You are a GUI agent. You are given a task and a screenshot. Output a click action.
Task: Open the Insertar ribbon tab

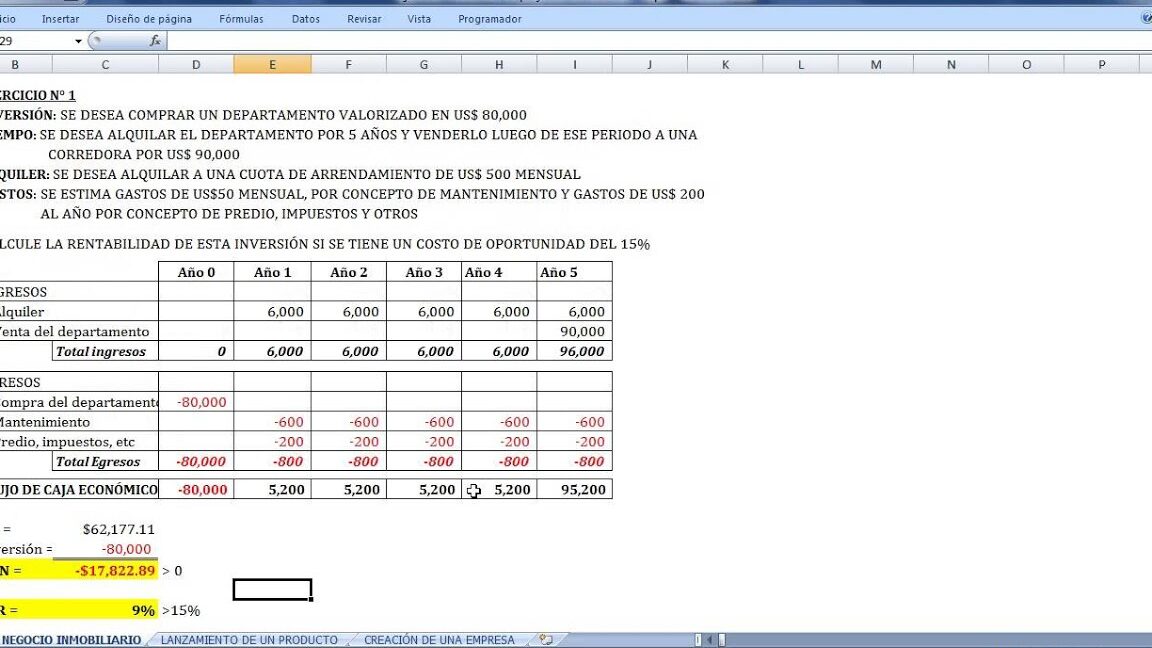point(61,19)
